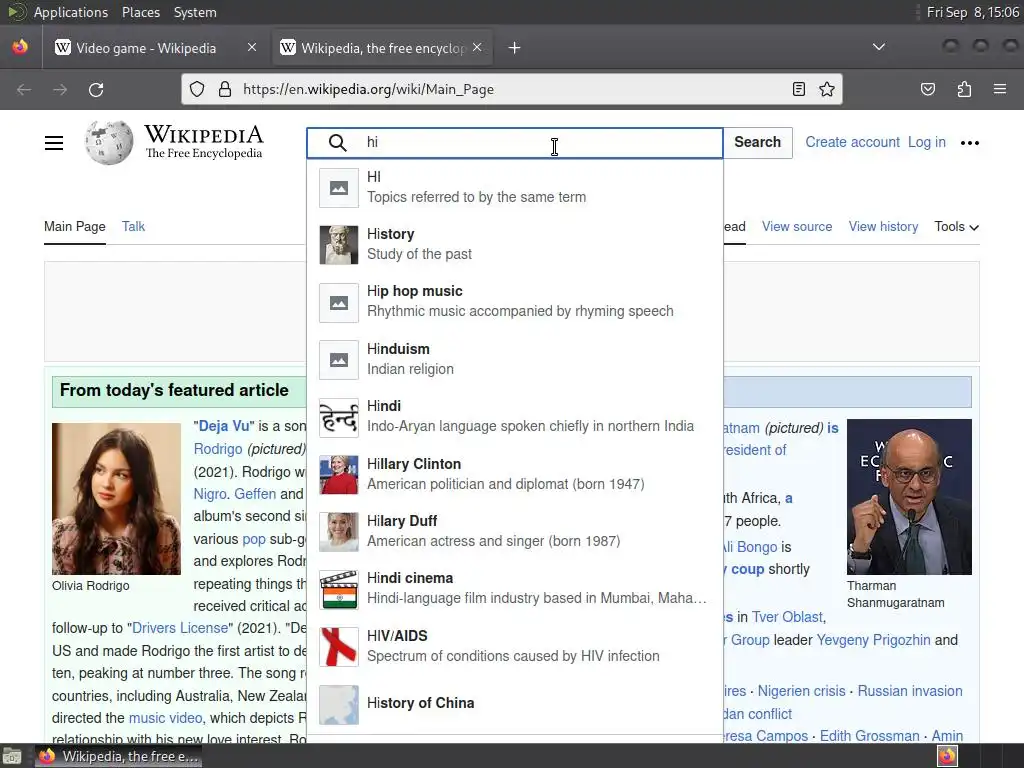Select the Hilary Duff suggestion
Viewport: 1024px width, 768px height.
tap(515, 532)
